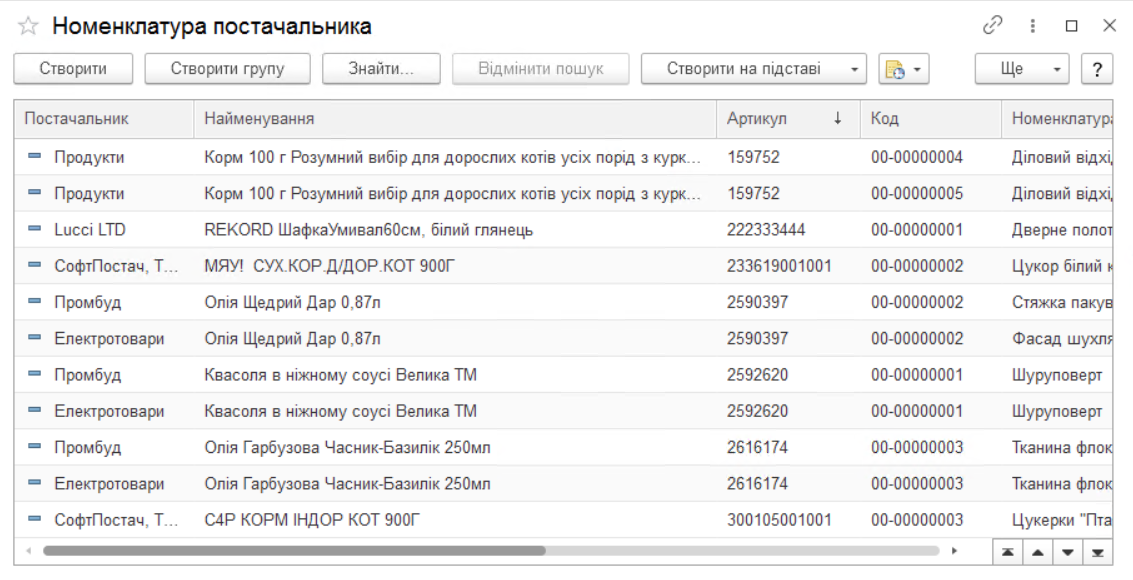This screenshot has width=1133, height=580.
Task: Jump to last row of the list
Action: point(1098,552)
